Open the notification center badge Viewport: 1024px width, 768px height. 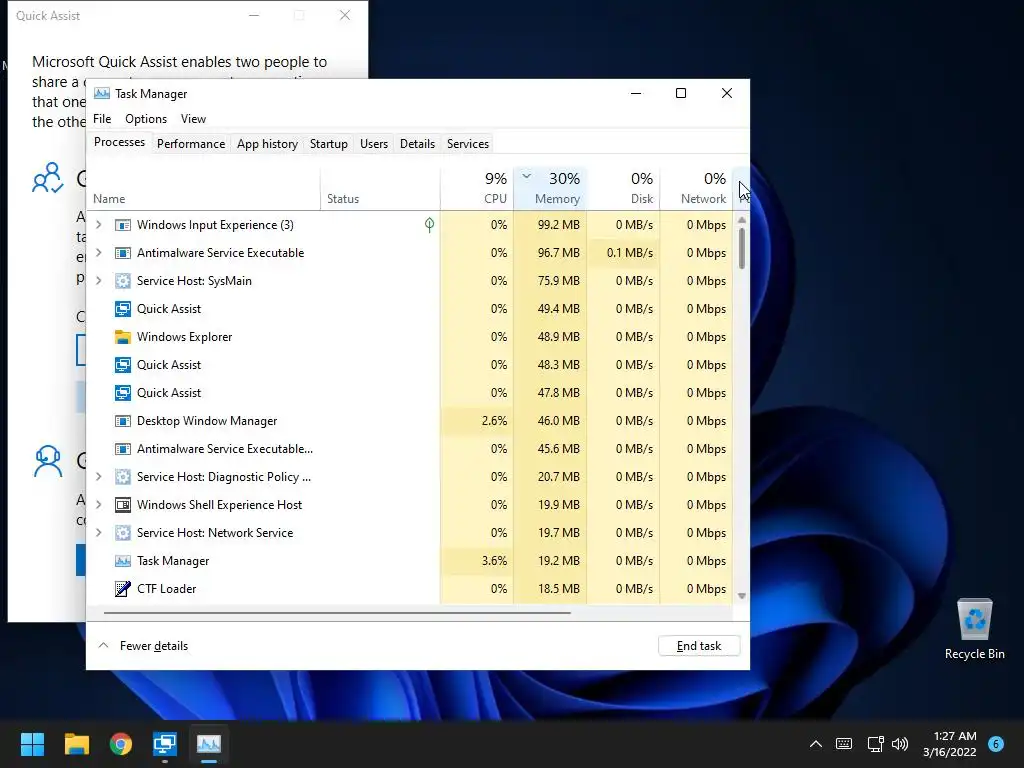[x=996, y=744]
